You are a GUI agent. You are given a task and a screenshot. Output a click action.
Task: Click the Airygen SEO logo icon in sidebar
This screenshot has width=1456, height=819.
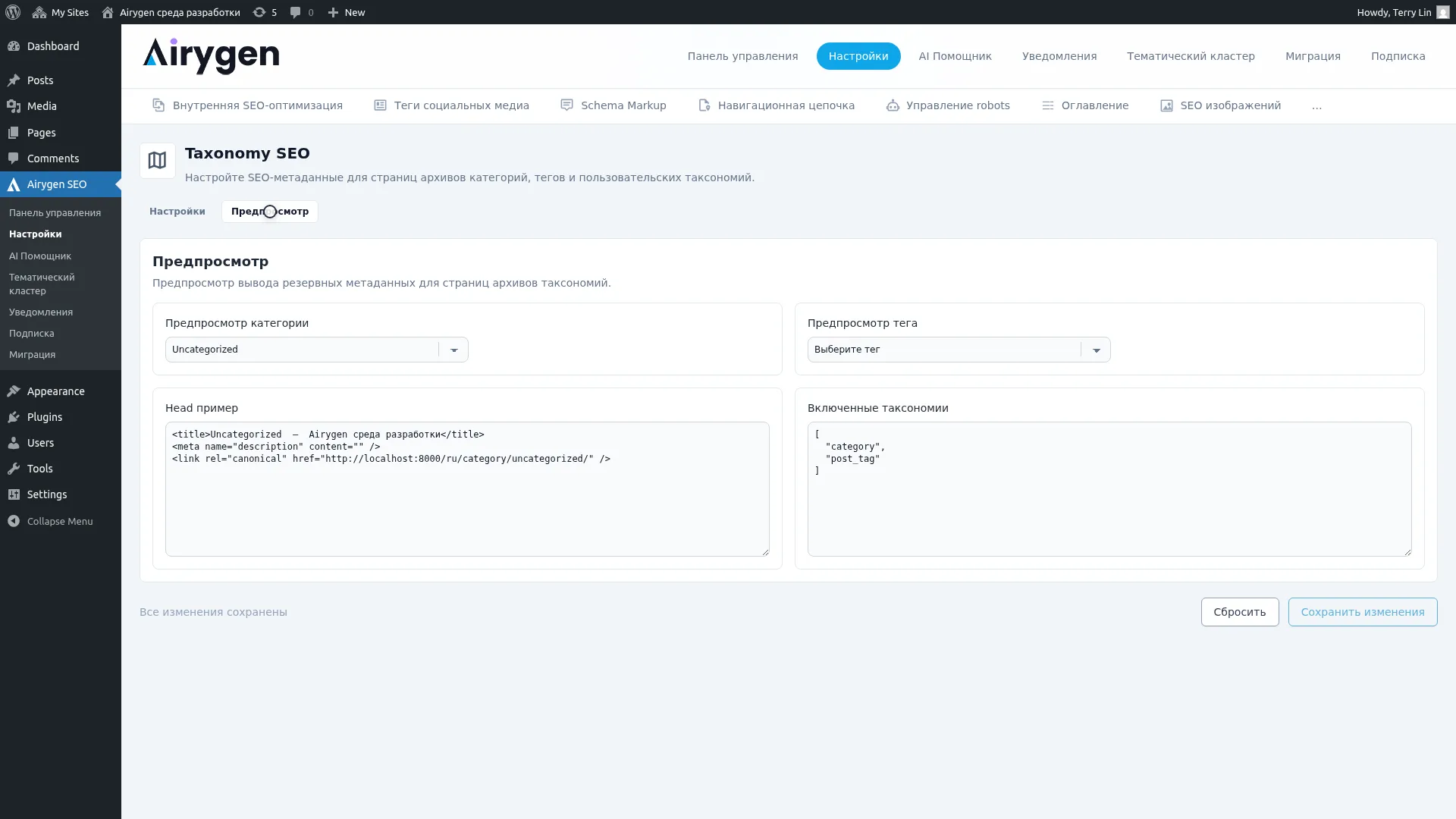click(x=14, y=184)
